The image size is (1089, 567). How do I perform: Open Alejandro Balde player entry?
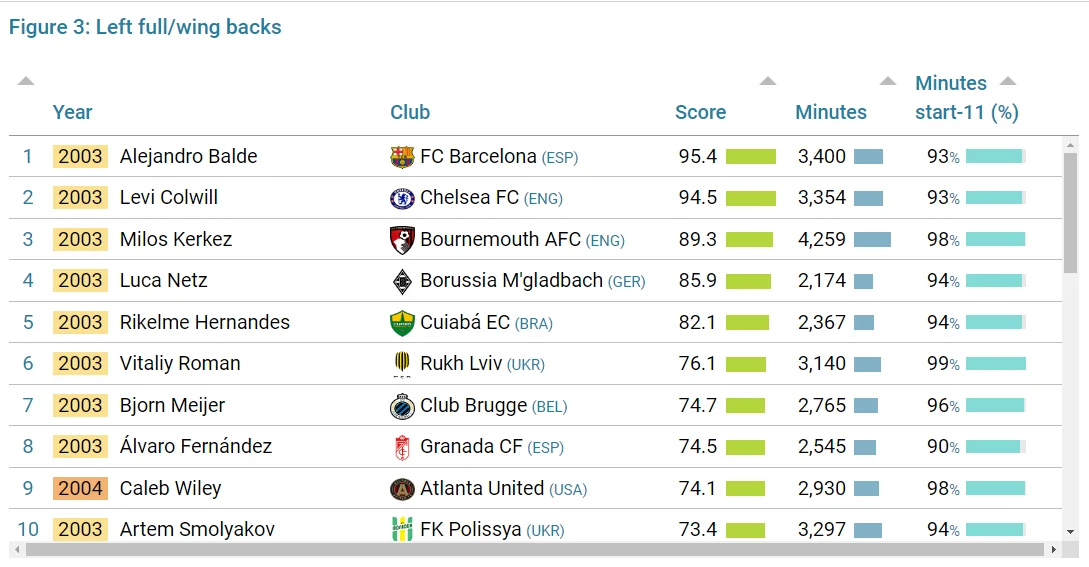pyautogui.click(x=188, y=157)
